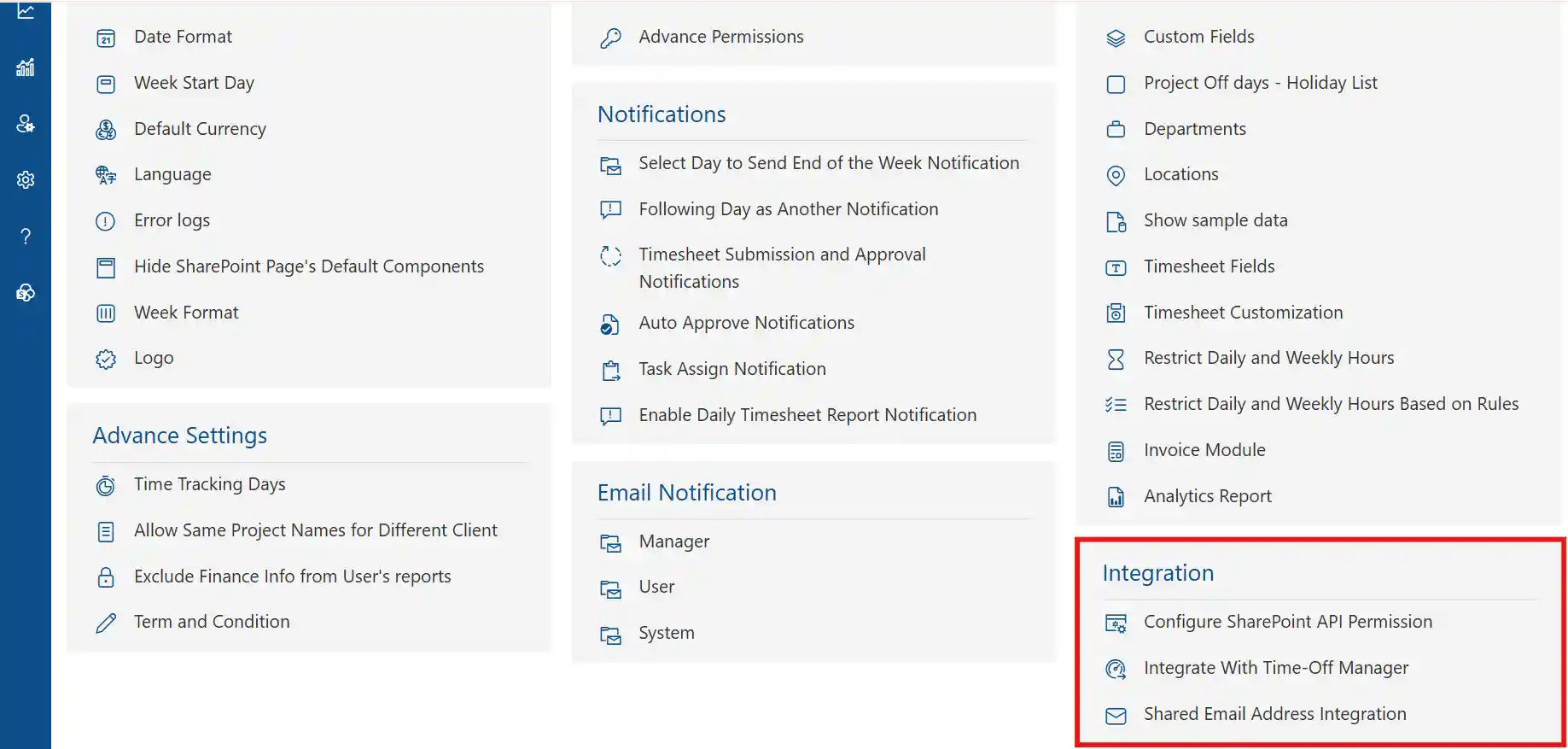1568x749 pixels.
Task: Open Configure SharePoint API Permission
Action: [x=1288, y=622]
